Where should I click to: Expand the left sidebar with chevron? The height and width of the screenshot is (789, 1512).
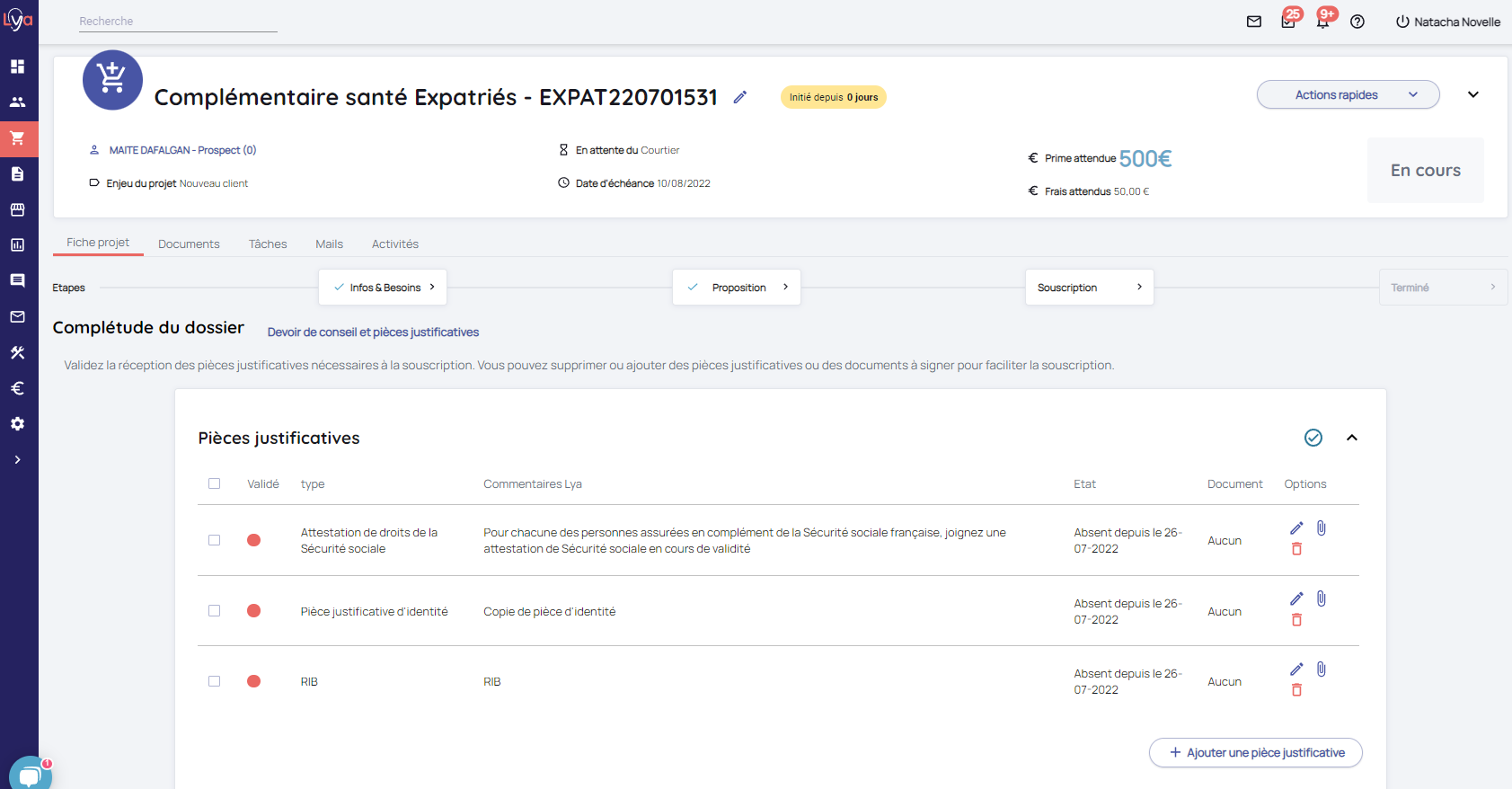pyautogui.click(x=18, y=459)
